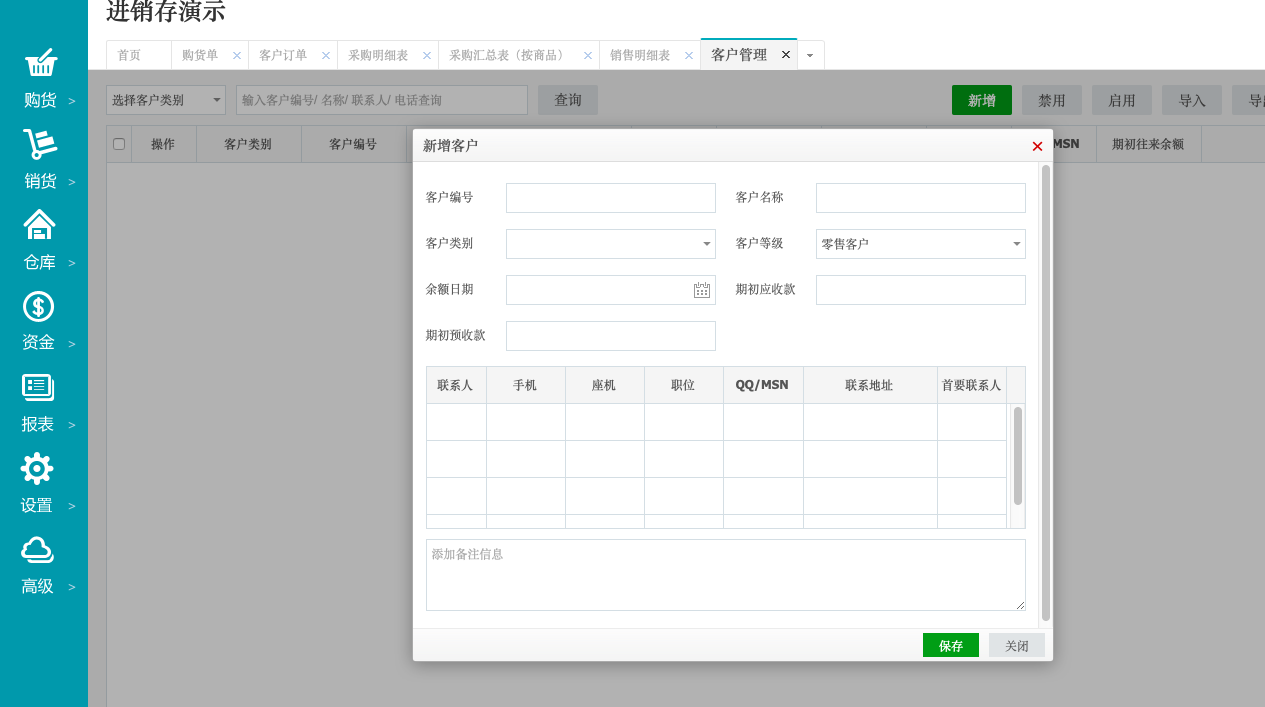The height and width of the screenshot is (707, 1265).
Task: Click the 导入 button
Action: (x=1192, y=100)
